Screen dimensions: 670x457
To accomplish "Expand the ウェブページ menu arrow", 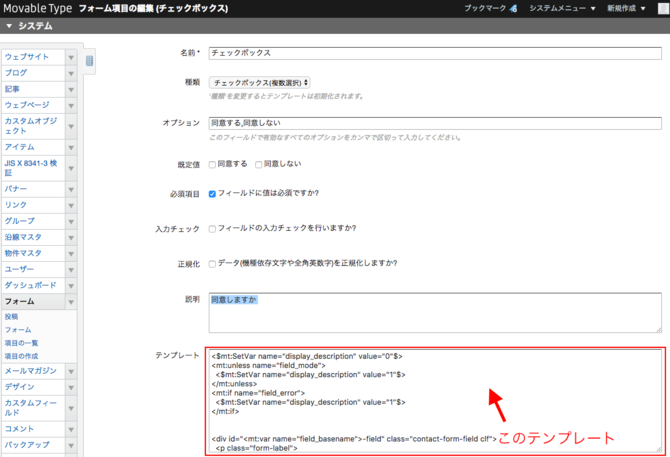I will point(71,105).
